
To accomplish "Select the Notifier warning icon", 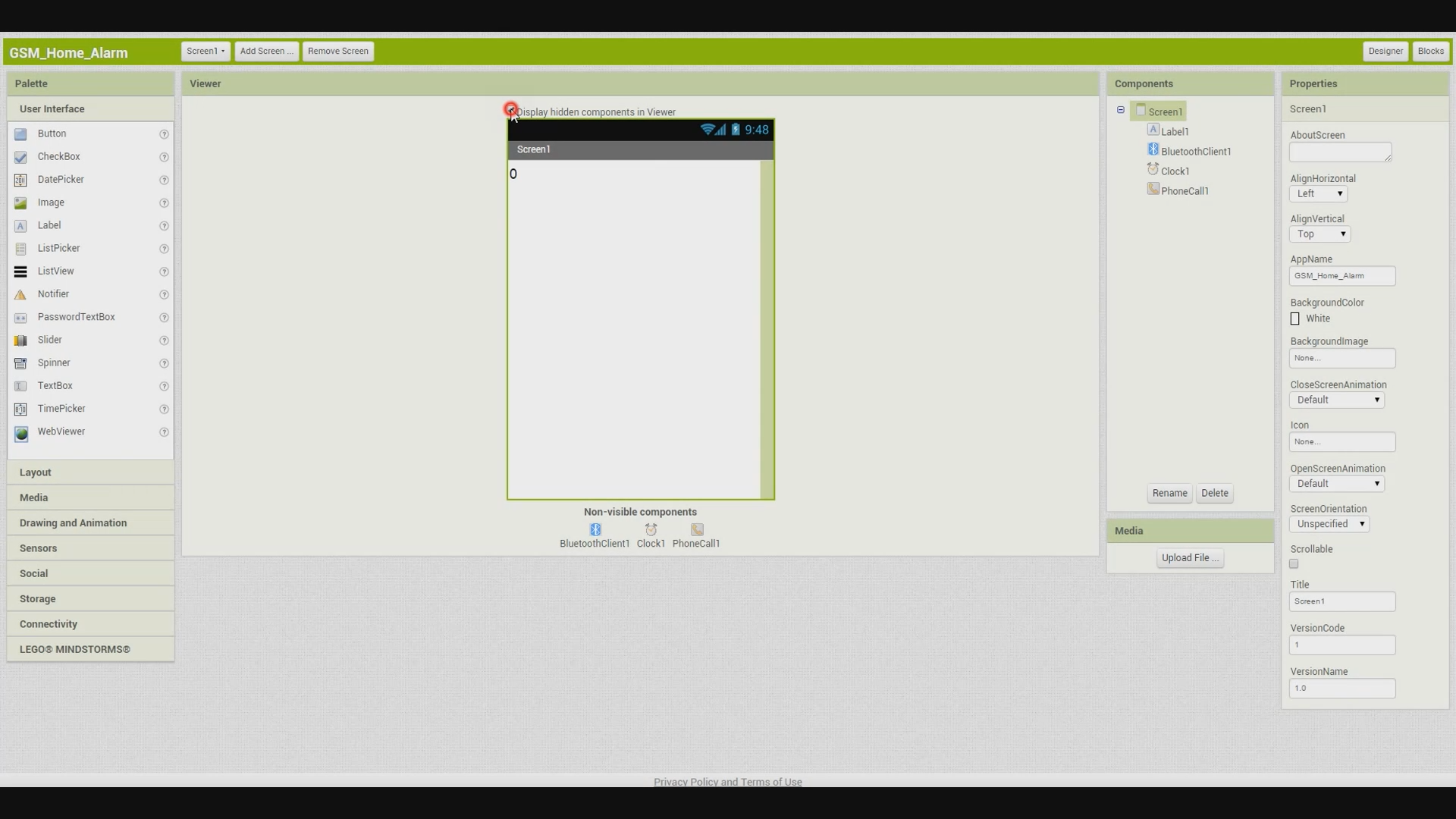I will pos(20,295).
